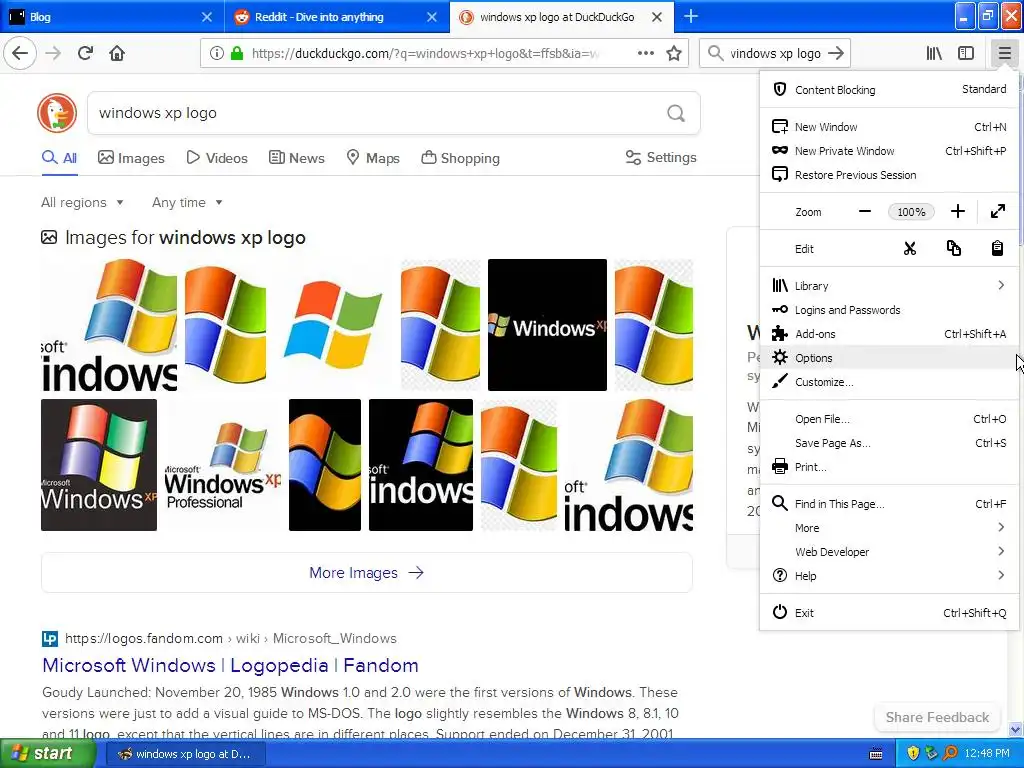Switch to the Blog tab

coord(112,16)
